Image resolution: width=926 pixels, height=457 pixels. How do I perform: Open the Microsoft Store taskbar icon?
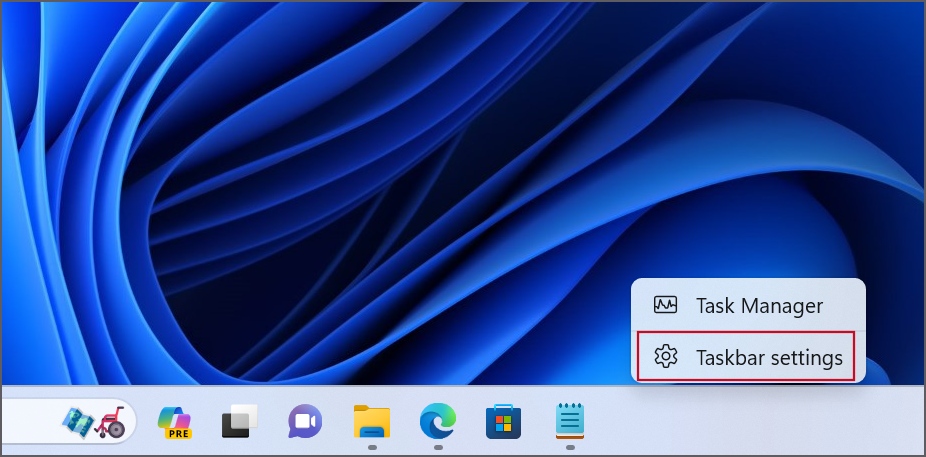tap(503, 422)
